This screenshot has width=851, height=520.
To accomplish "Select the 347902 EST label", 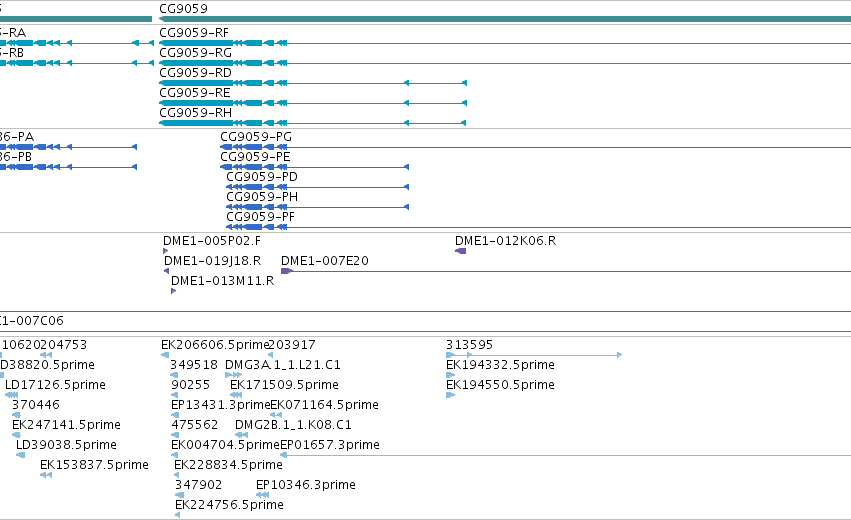I will [198, 485].
